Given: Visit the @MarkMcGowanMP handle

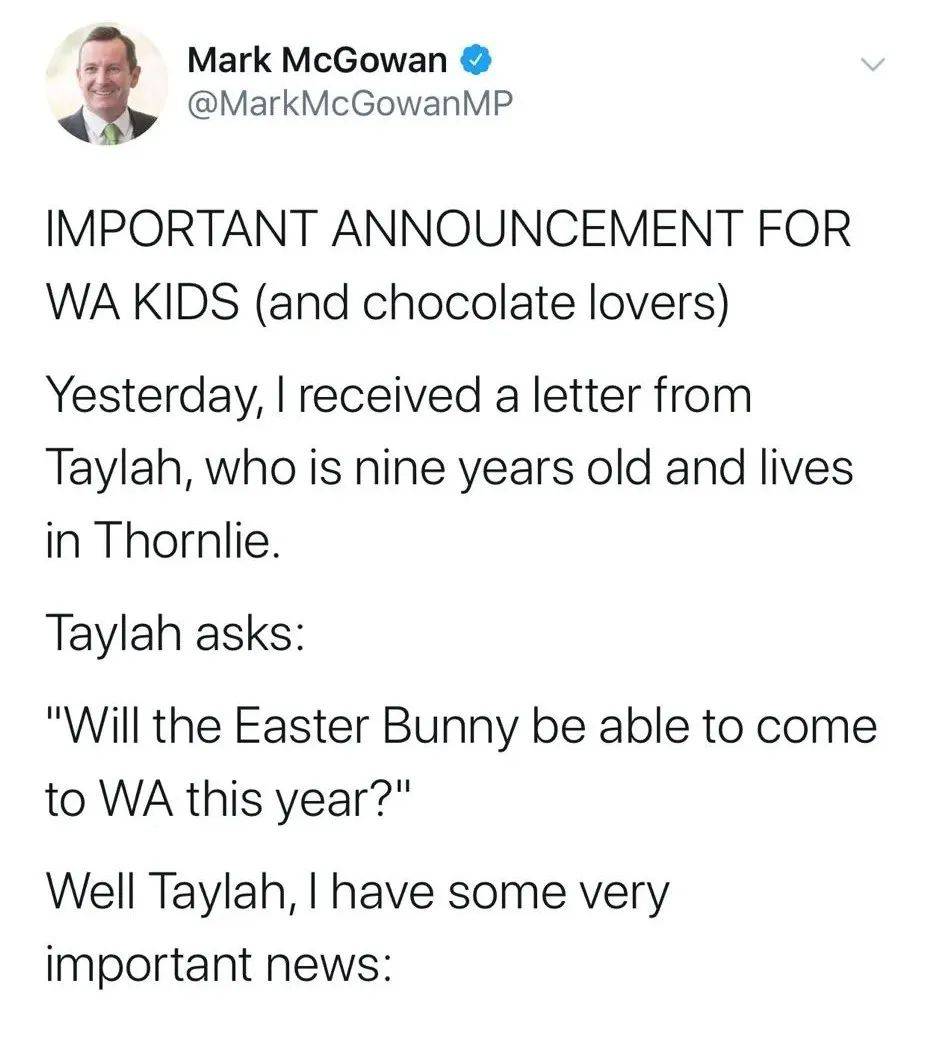Looking at the screenshot, I should click(x=351, y=103).
